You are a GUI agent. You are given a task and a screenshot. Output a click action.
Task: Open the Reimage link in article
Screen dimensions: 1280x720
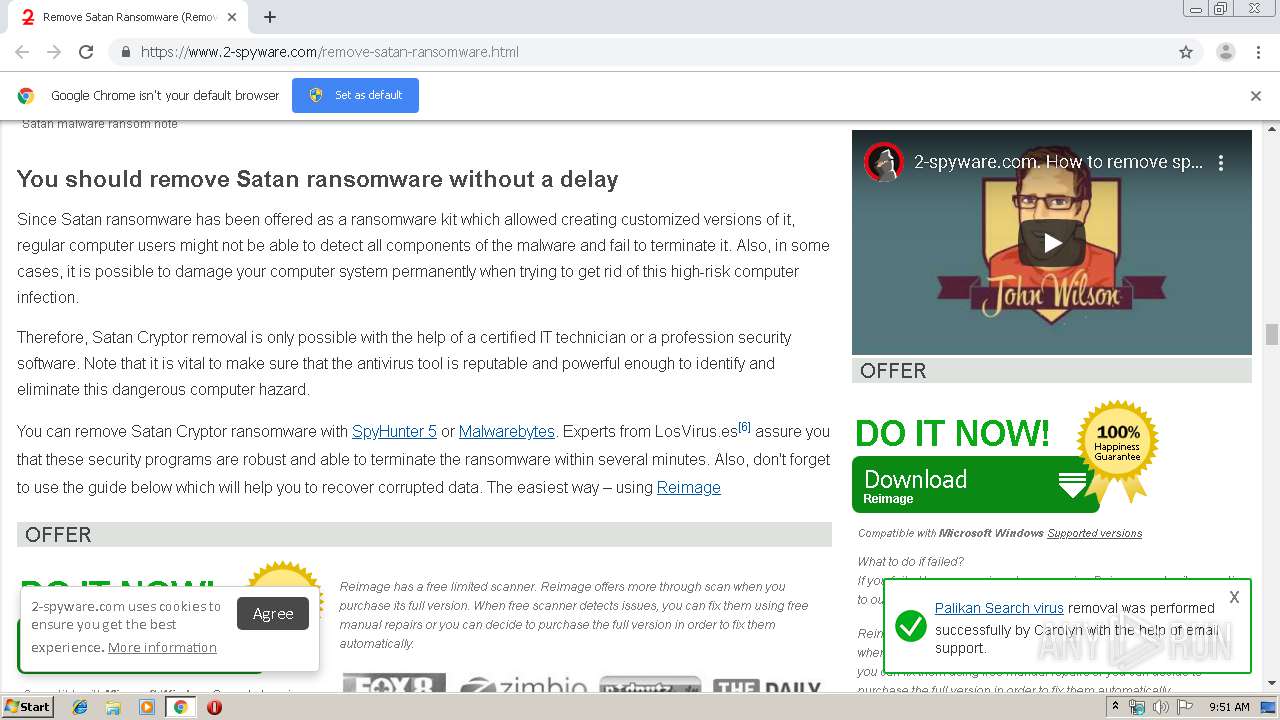(689, 488)
